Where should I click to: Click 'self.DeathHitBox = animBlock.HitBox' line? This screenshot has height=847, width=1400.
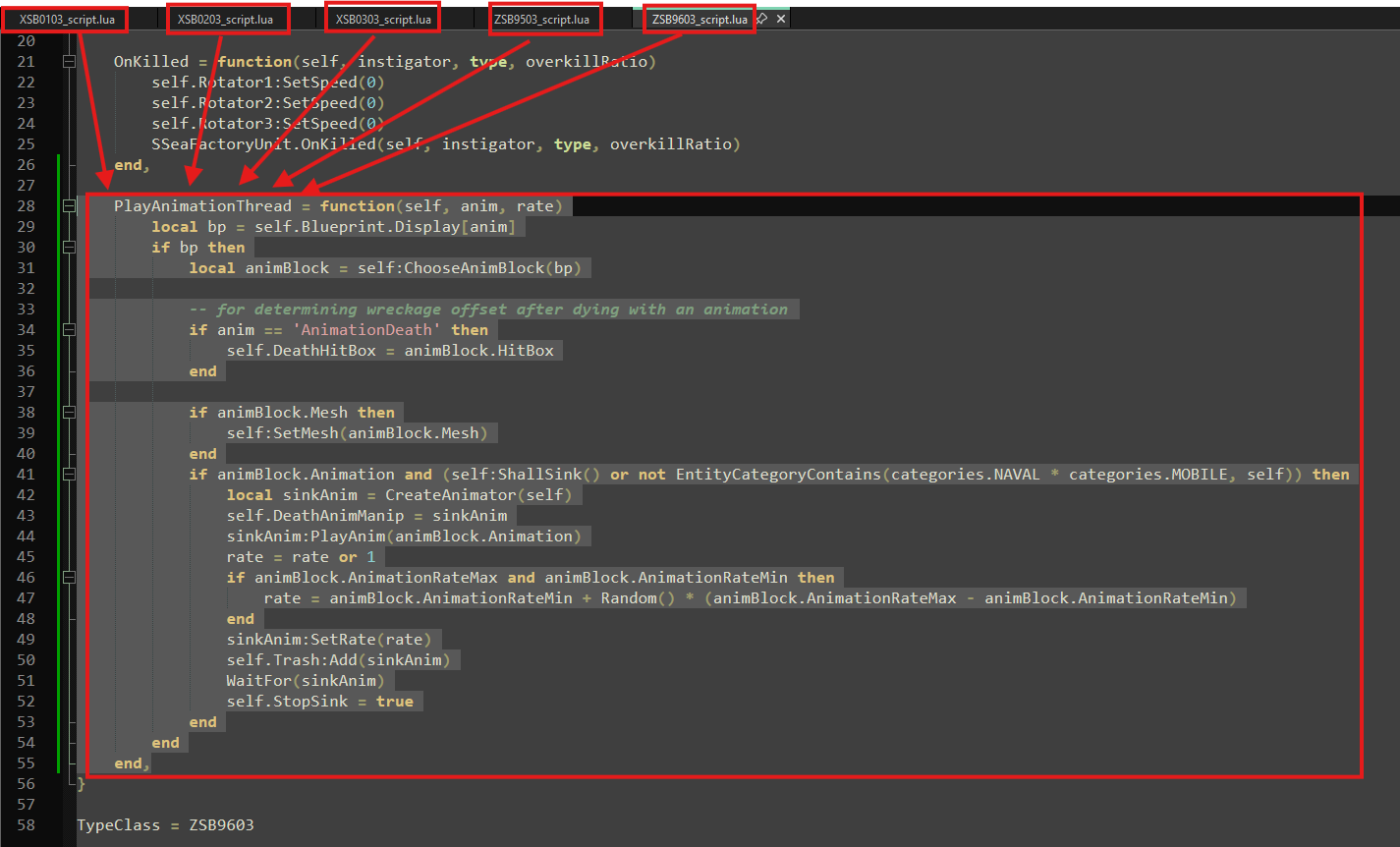pyautogui.click(x=391, y=351)
